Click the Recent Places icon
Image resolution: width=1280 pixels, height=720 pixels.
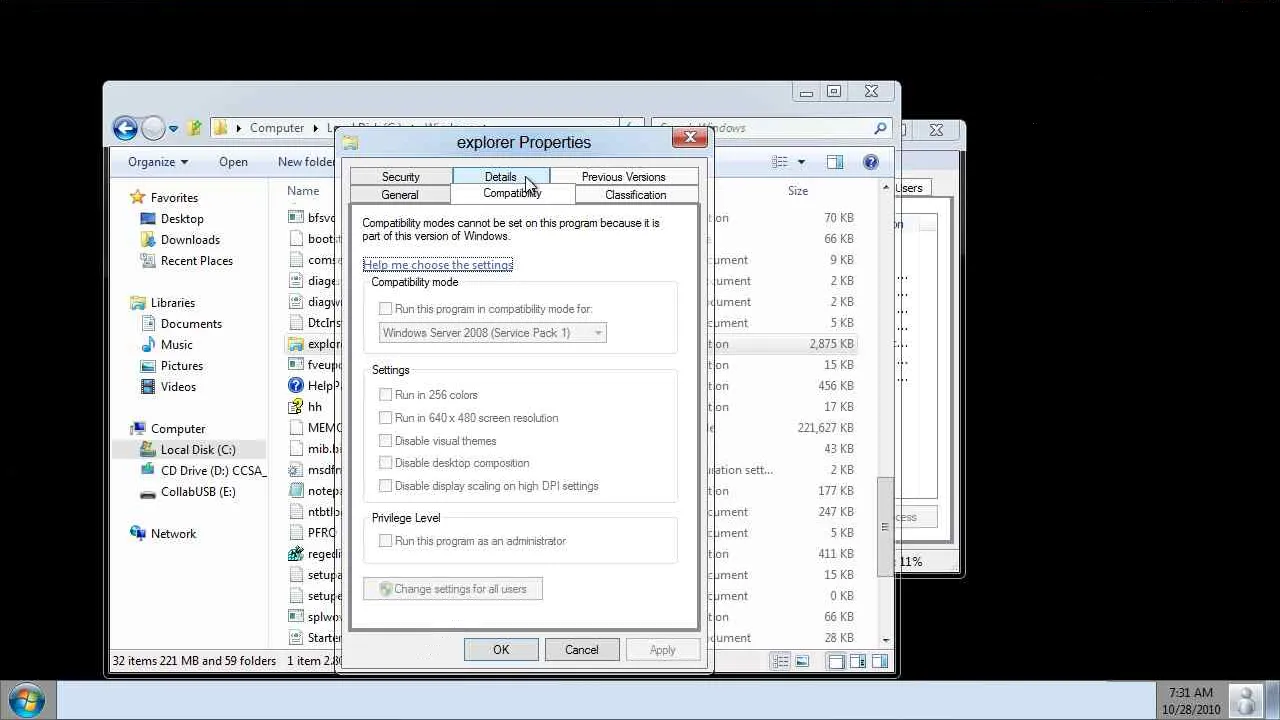click(148, 261)
